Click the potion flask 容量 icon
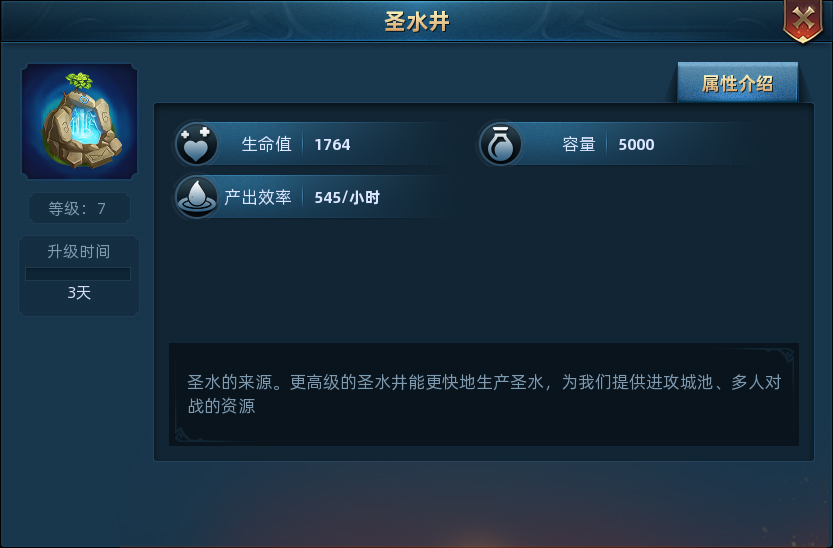Viewport: 833px width, 548px height. 500,144
